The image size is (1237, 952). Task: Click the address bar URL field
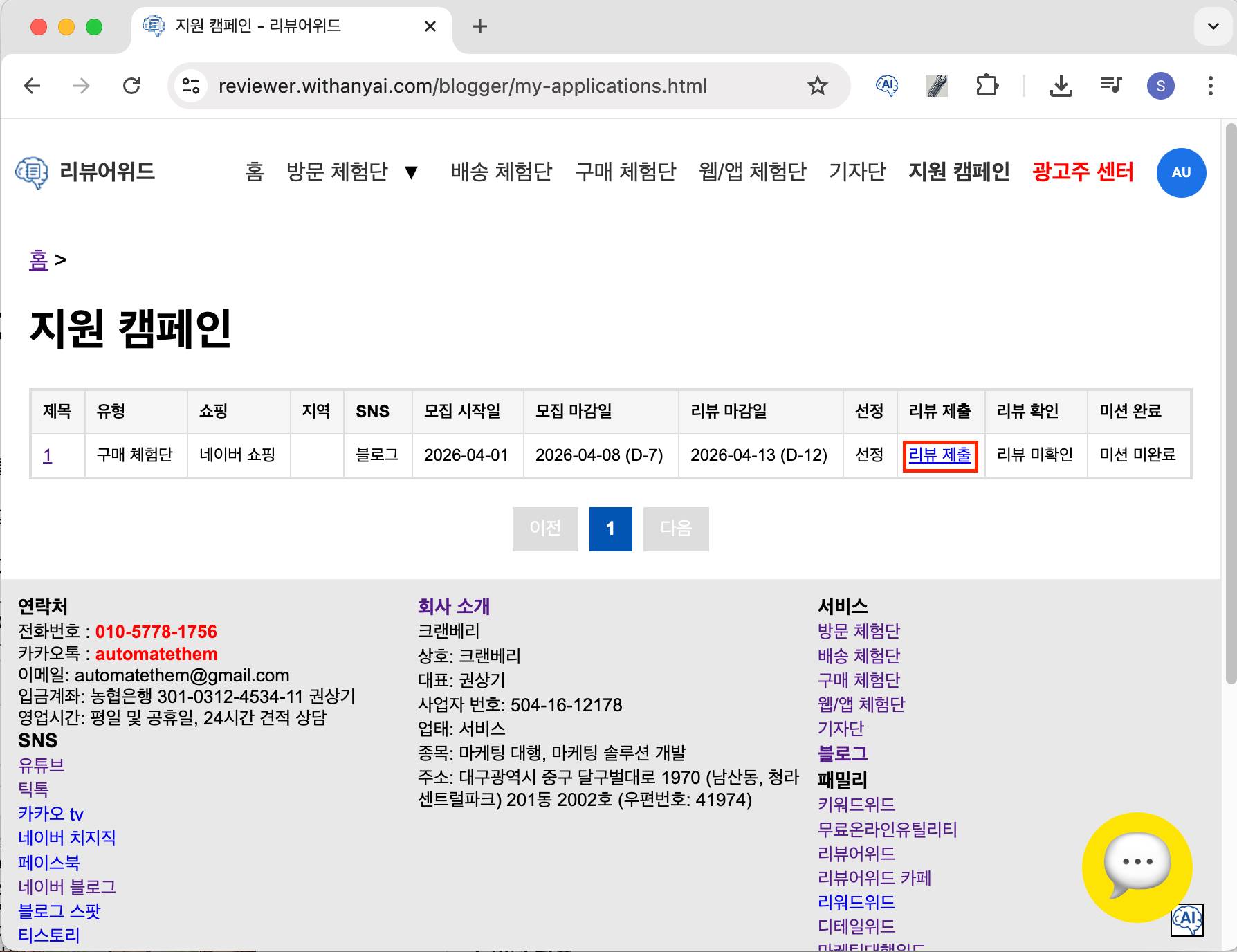coord(462,86)
